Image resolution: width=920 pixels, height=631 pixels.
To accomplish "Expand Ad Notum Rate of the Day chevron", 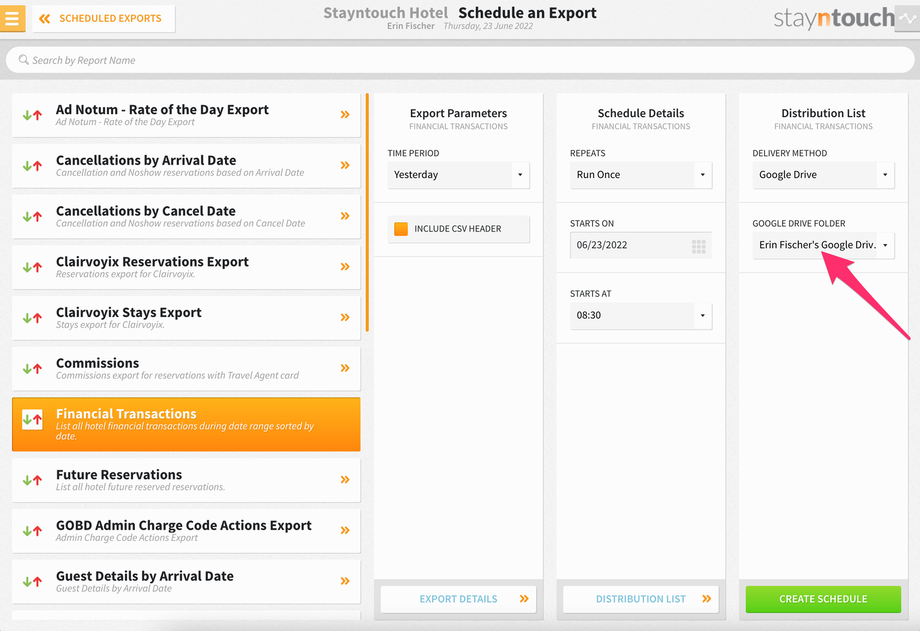I will point(345,114).
